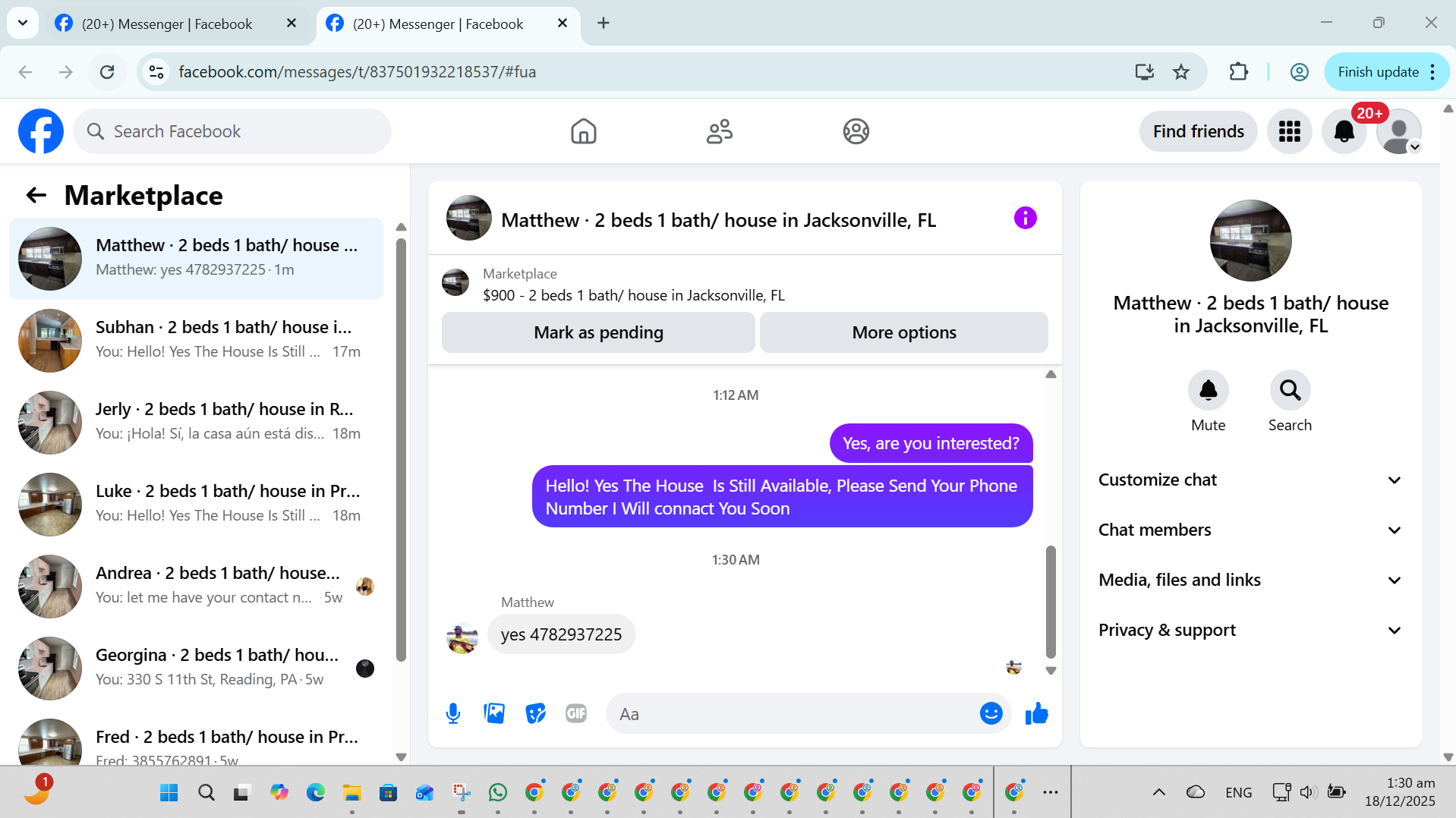This screenshot has width=1456, height=818.
Task: Bookmark page with star icon
Action: tap(1181, 72)
